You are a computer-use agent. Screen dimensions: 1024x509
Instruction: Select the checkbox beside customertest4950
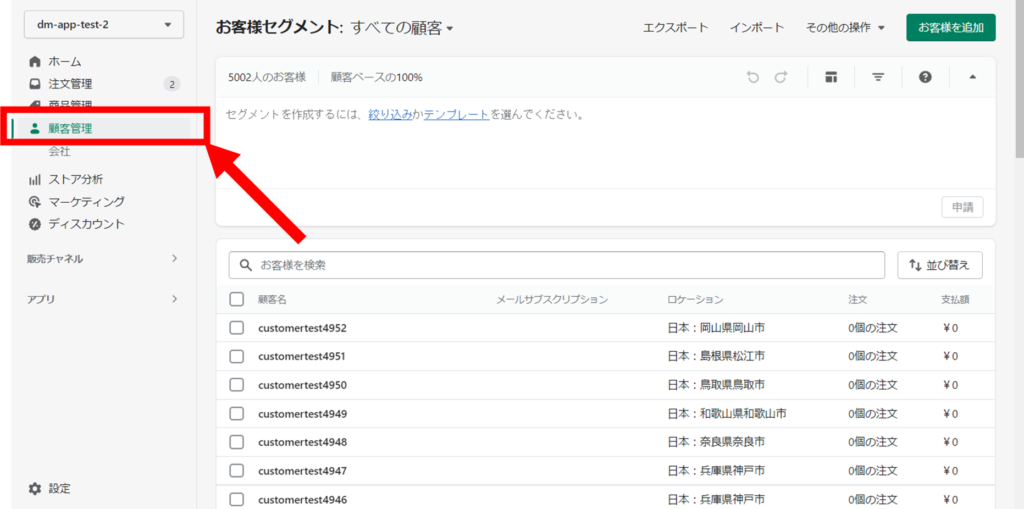coord(237,385)
